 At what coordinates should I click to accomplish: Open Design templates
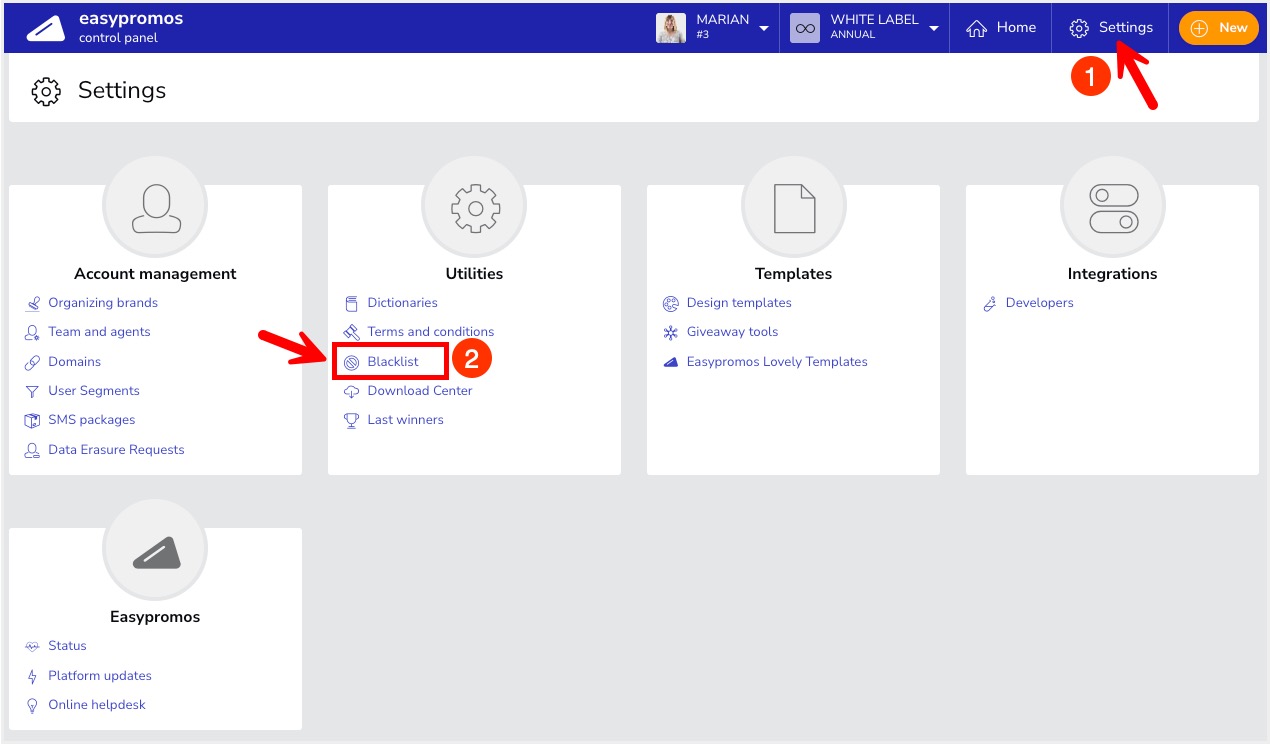click(739, 303)
